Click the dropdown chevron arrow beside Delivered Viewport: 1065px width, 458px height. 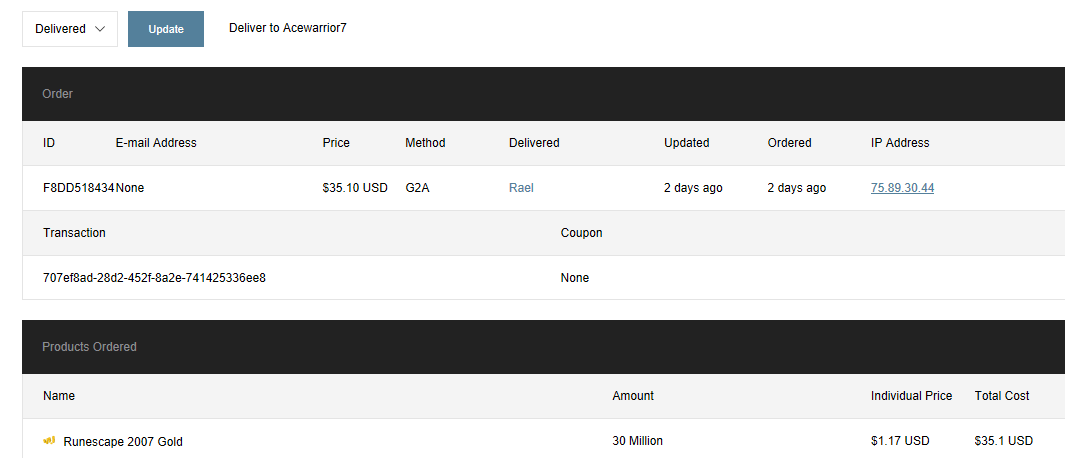[x=100, y=29]
